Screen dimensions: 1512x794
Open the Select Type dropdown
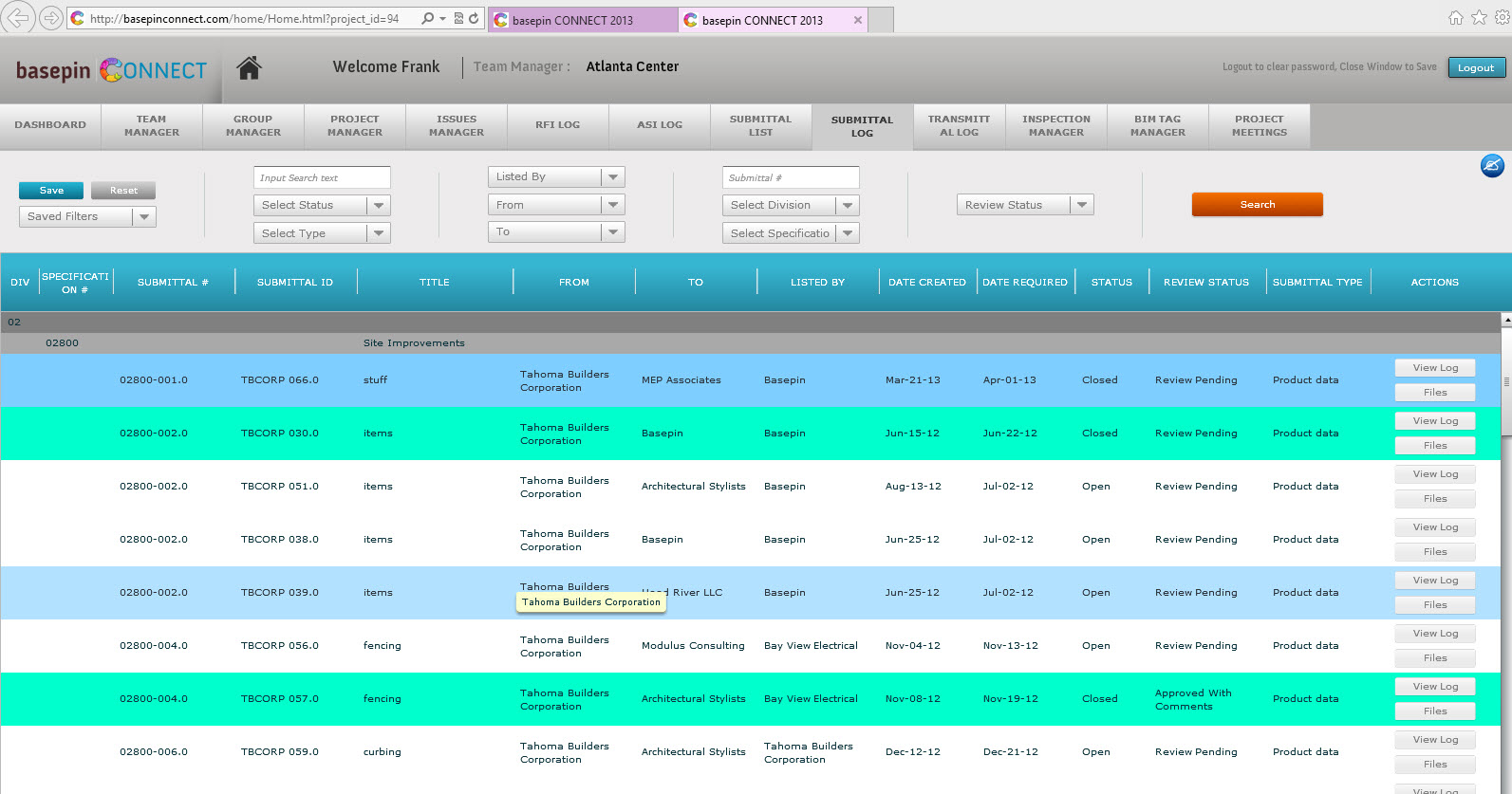point(322,233)
